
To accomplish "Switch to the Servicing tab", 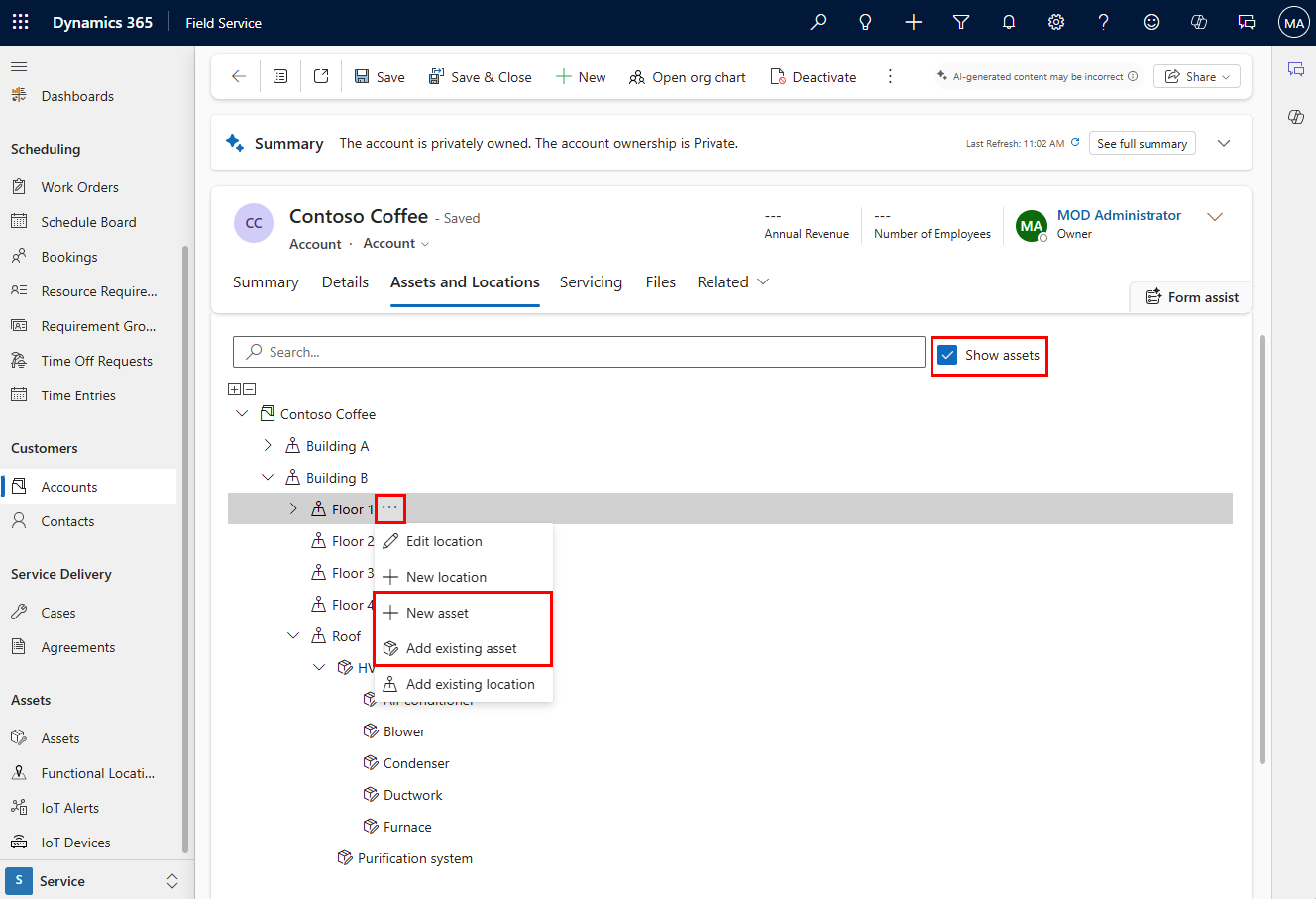I will point(591,281).
